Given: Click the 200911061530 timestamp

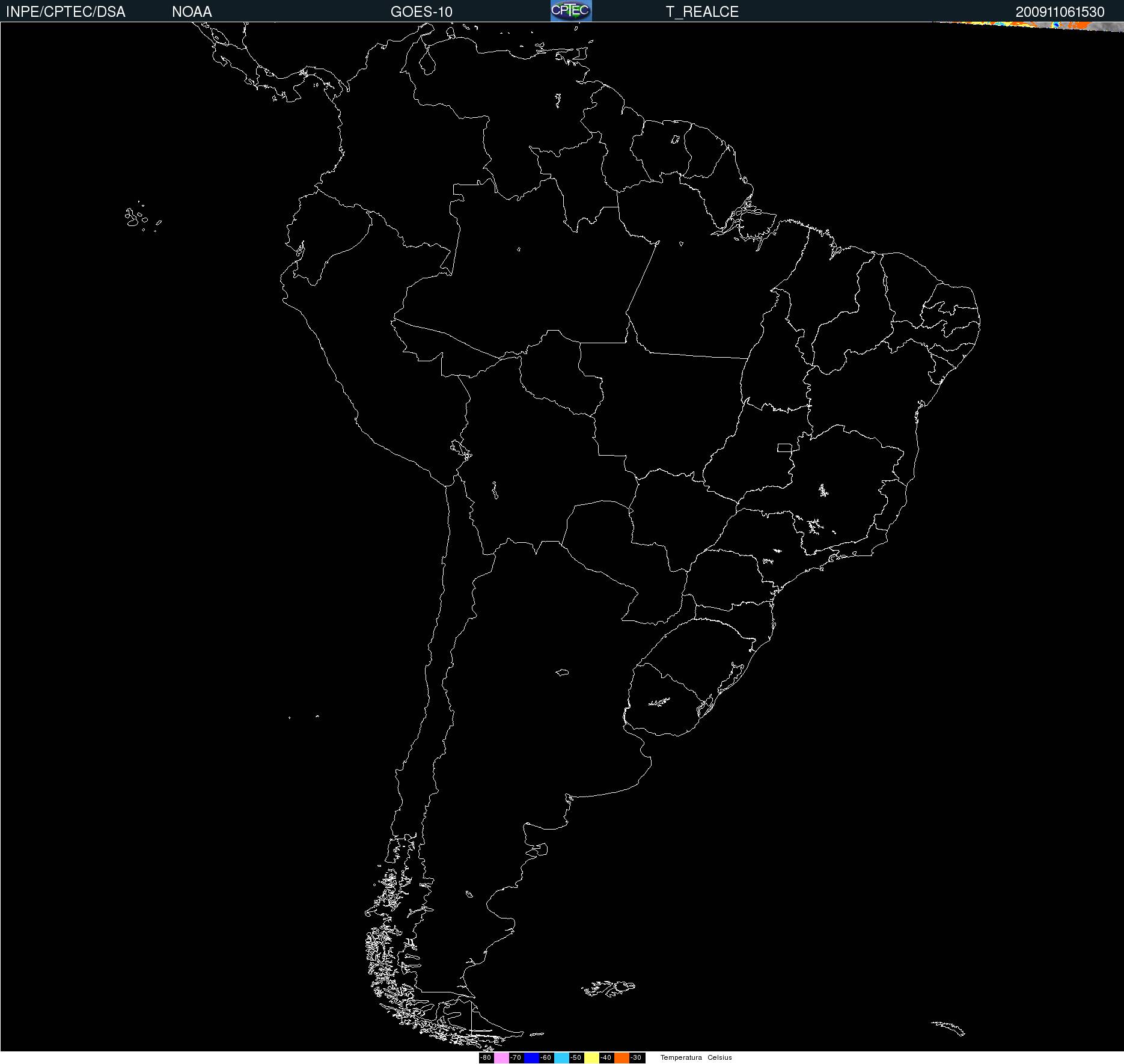Looking at the screenshot, I should pyautogui.click(x=1060, y=12).
